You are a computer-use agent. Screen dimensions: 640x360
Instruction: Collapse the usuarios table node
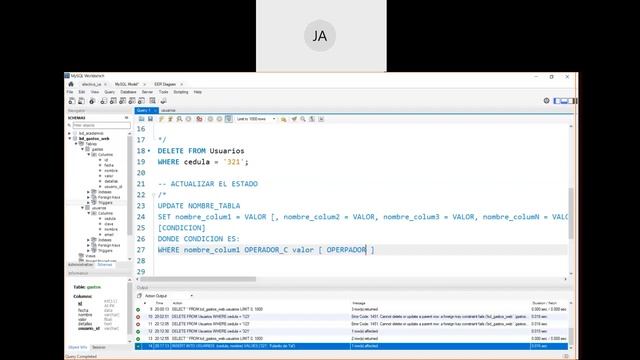point(82,208)
